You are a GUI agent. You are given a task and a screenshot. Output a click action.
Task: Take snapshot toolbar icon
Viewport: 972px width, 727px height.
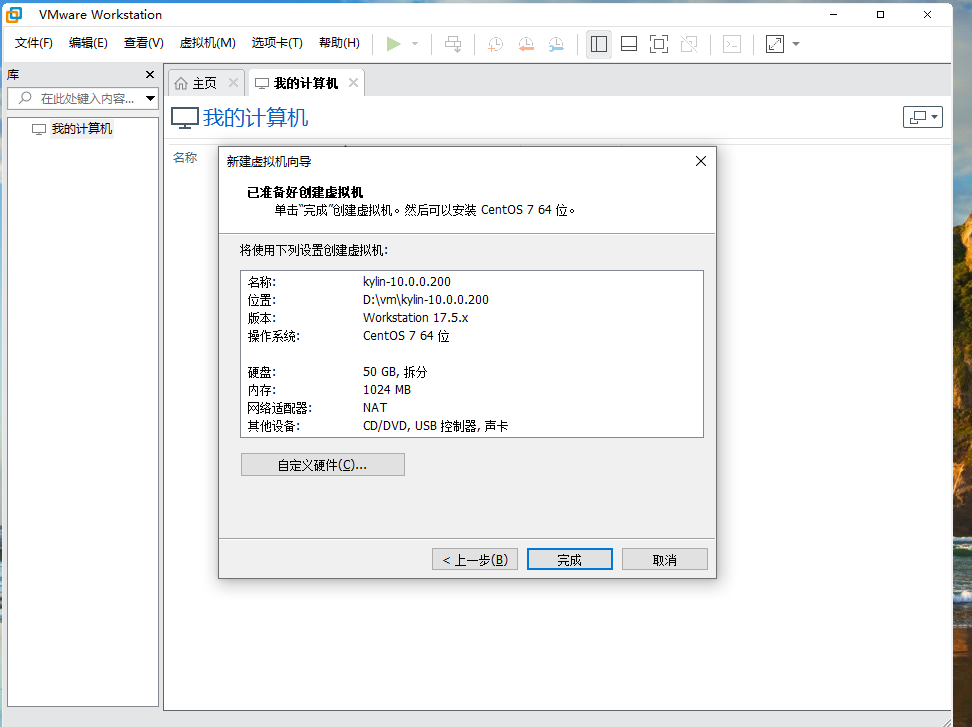point(495,44)
